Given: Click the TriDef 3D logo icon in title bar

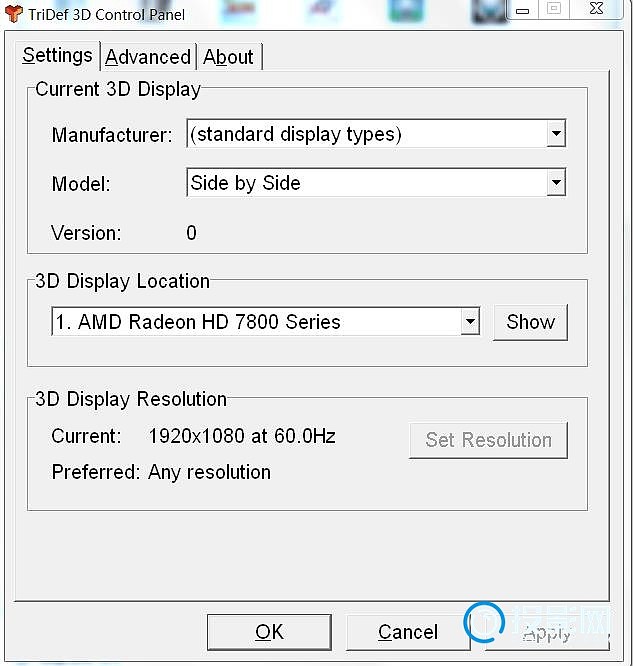Looking at the screenshot, I should [14, 14].
